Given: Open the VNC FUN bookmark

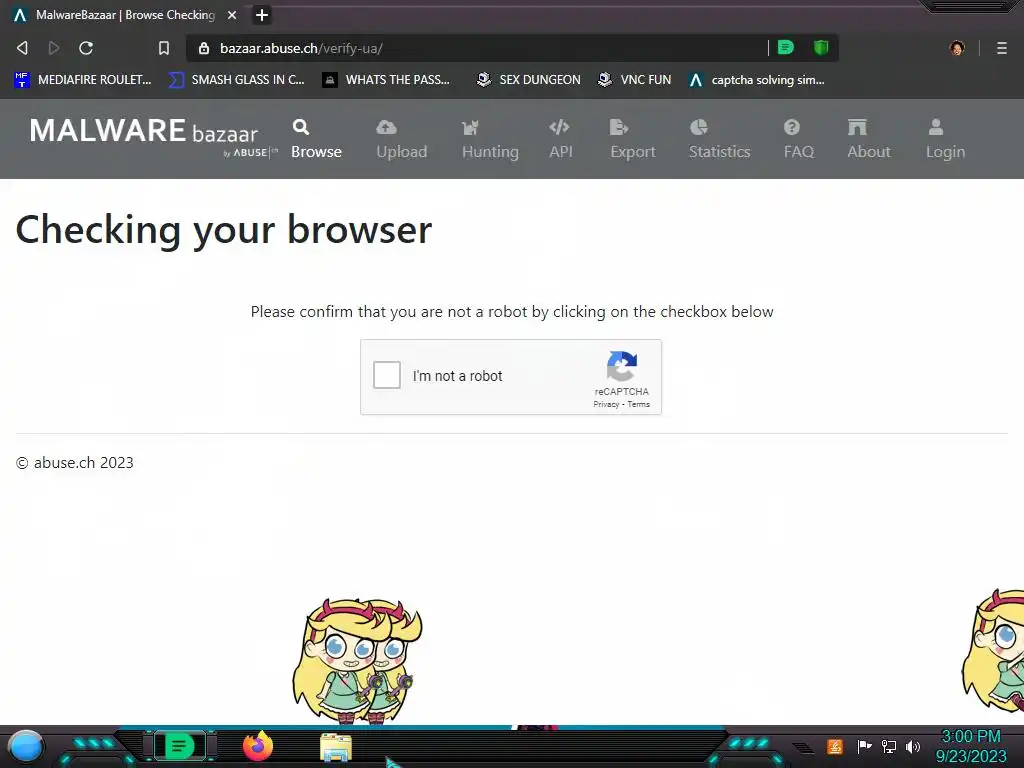Looking at the screenshot, I should (635, 80).
